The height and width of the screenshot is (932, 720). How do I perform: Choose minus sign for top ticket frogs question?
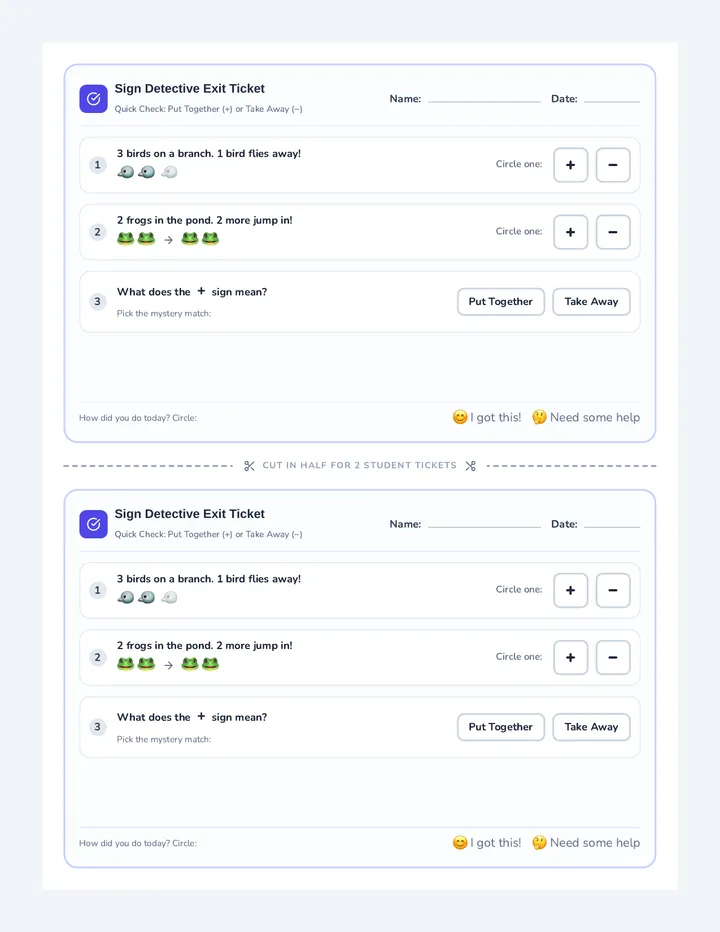(x=613, y=232)
